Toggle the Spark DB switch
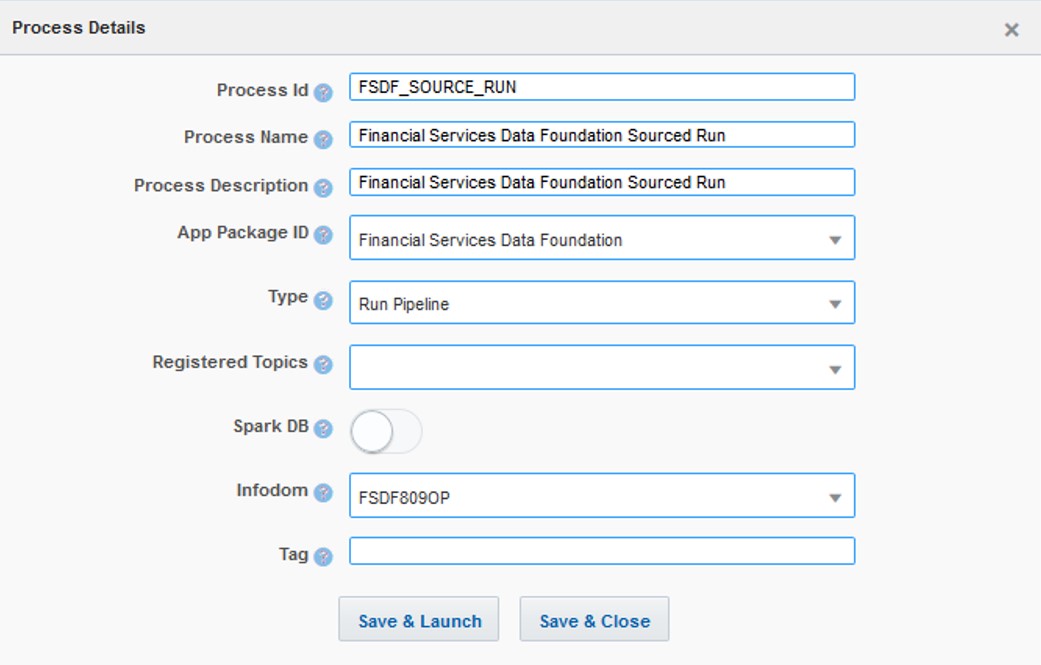Screen dimensions: 1041x665 pos(385,431)
